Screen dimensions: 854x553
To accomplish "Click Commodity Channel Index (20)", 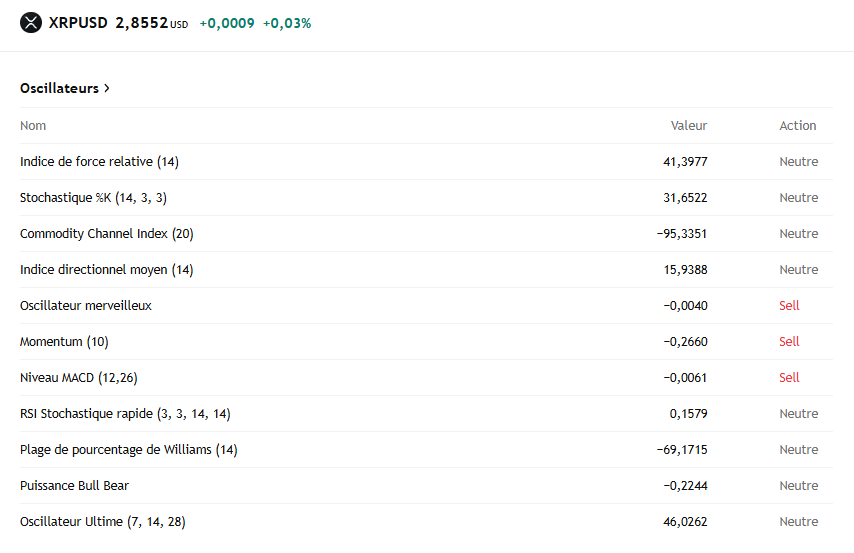I will coord(106,233).
